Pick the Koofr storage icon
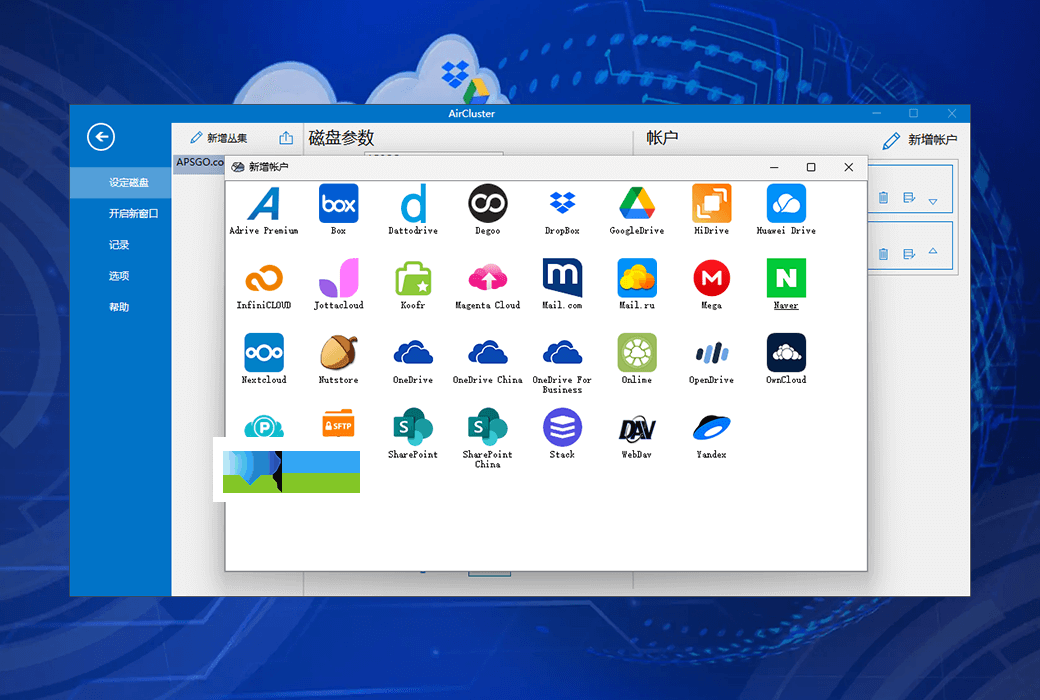This screenshot has height=700, width=1040. pos(413,285)
